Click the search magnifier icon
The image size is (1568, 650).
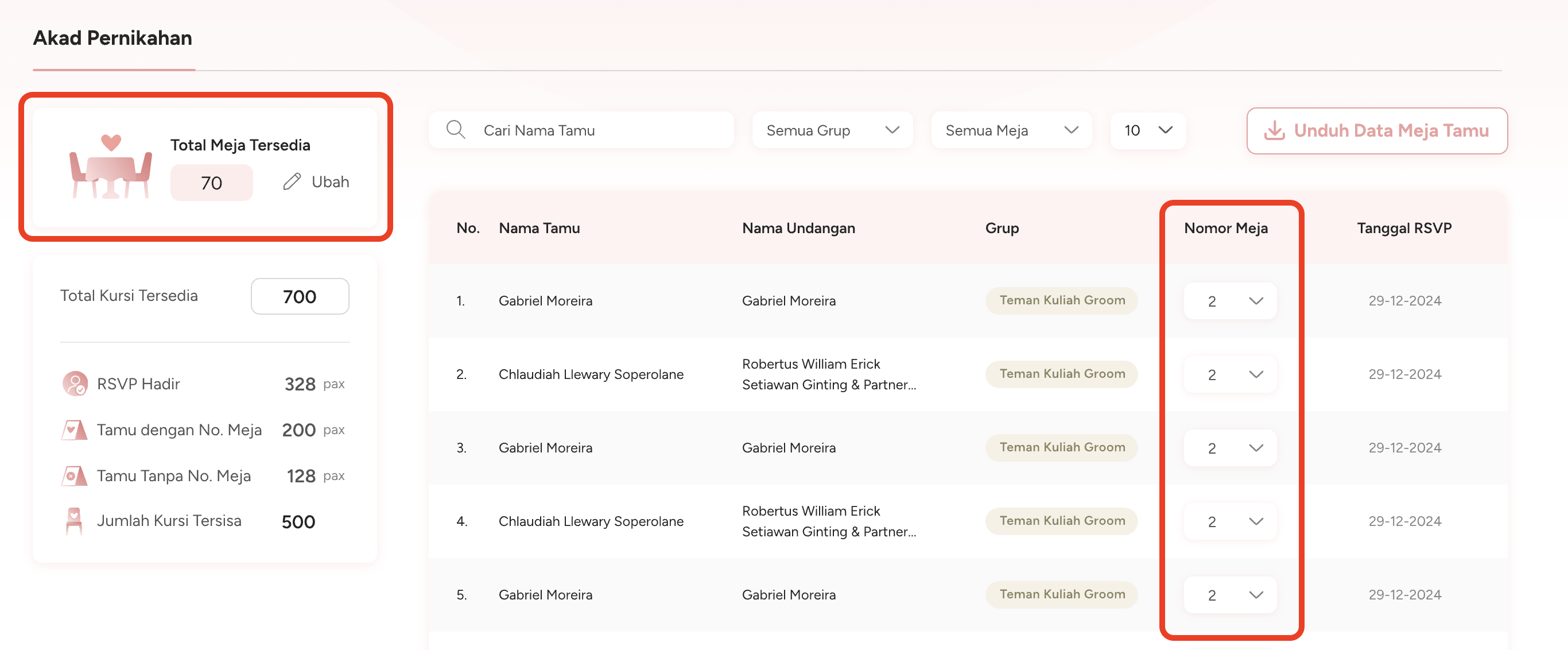pyautogui.click(x=455, y=130)
